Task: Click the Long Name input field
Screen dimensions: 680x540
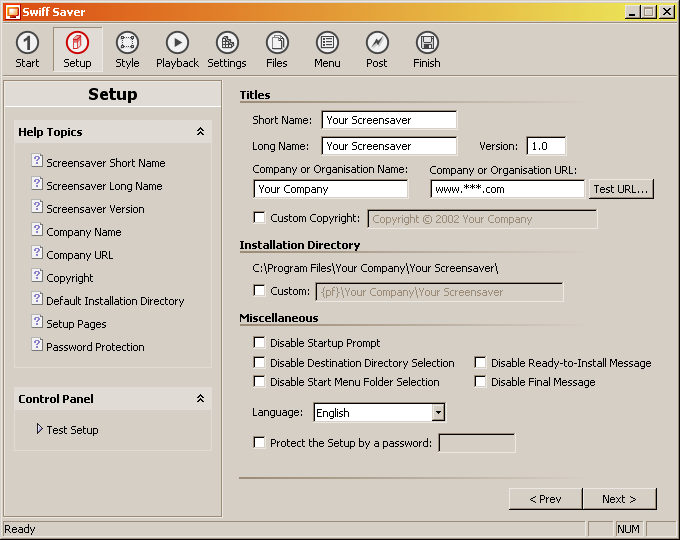Action: pos(389,146)
